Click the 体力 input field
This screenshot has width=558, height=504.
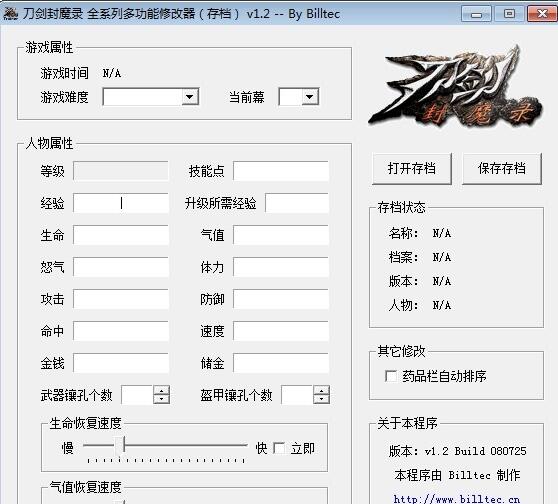pos(281,267)
